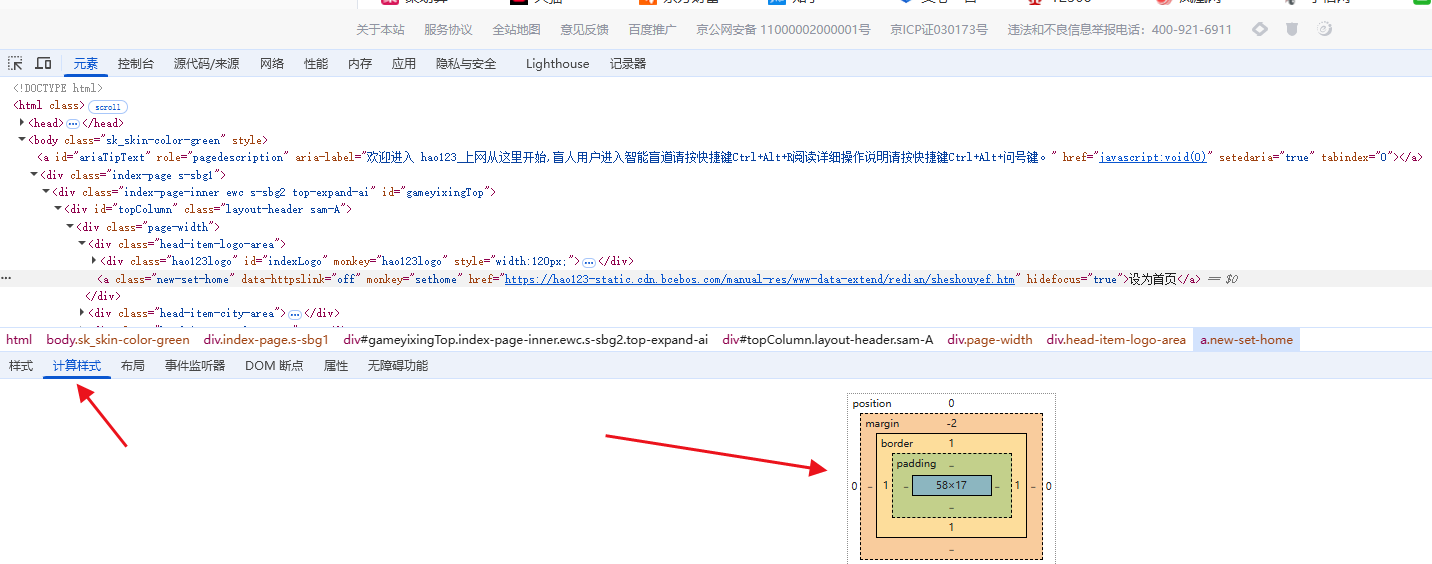This screenshot has height=564, width=1432.
Task: Select div.head-item-logo-area breadcrumb
Action: [x=1116, y=340]
